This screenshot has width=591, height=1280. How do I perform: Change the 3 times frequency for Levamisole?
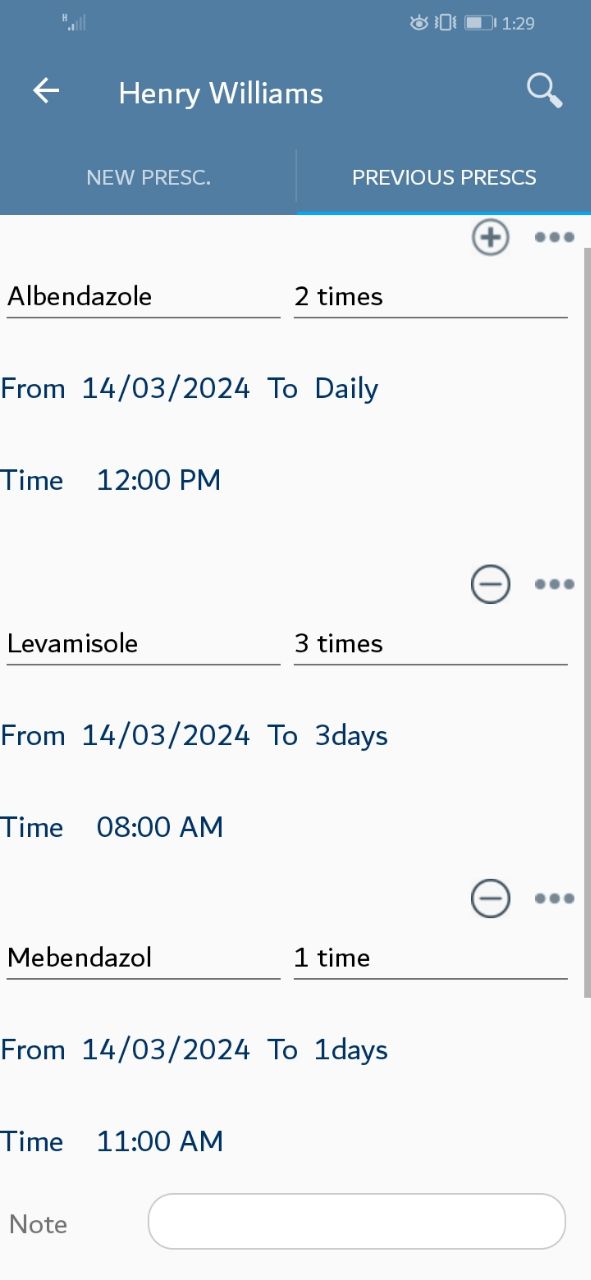click(430, 644)
